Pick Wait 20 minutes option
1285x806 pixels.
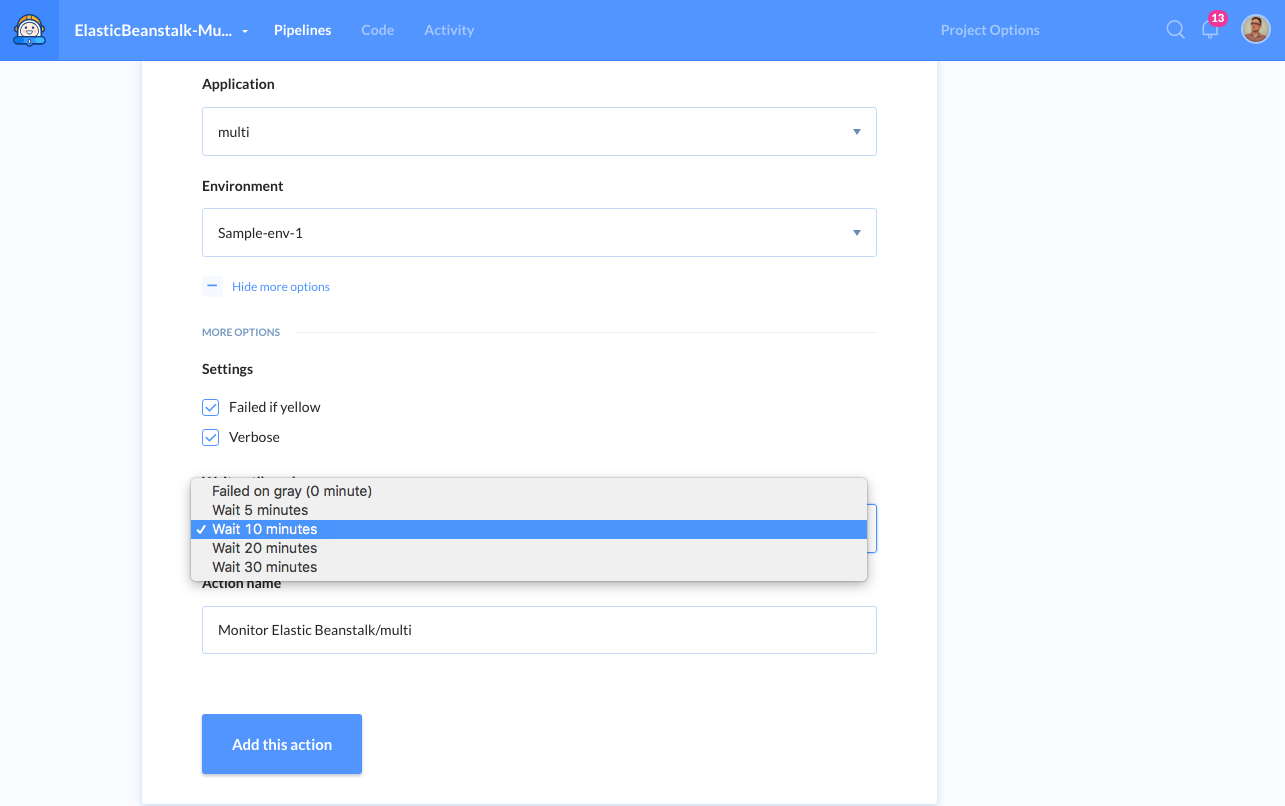pyautogui.click(x=529, y=548)
